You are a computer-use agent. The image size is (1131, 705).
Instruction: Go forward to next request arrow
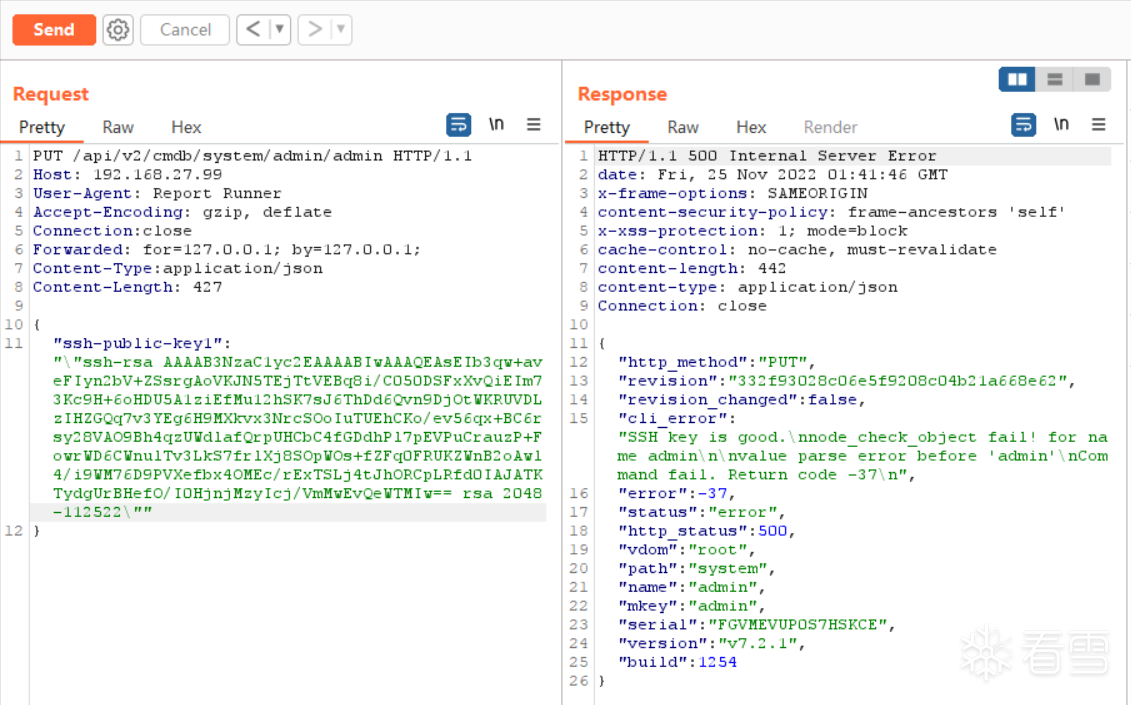click(315, 30)
